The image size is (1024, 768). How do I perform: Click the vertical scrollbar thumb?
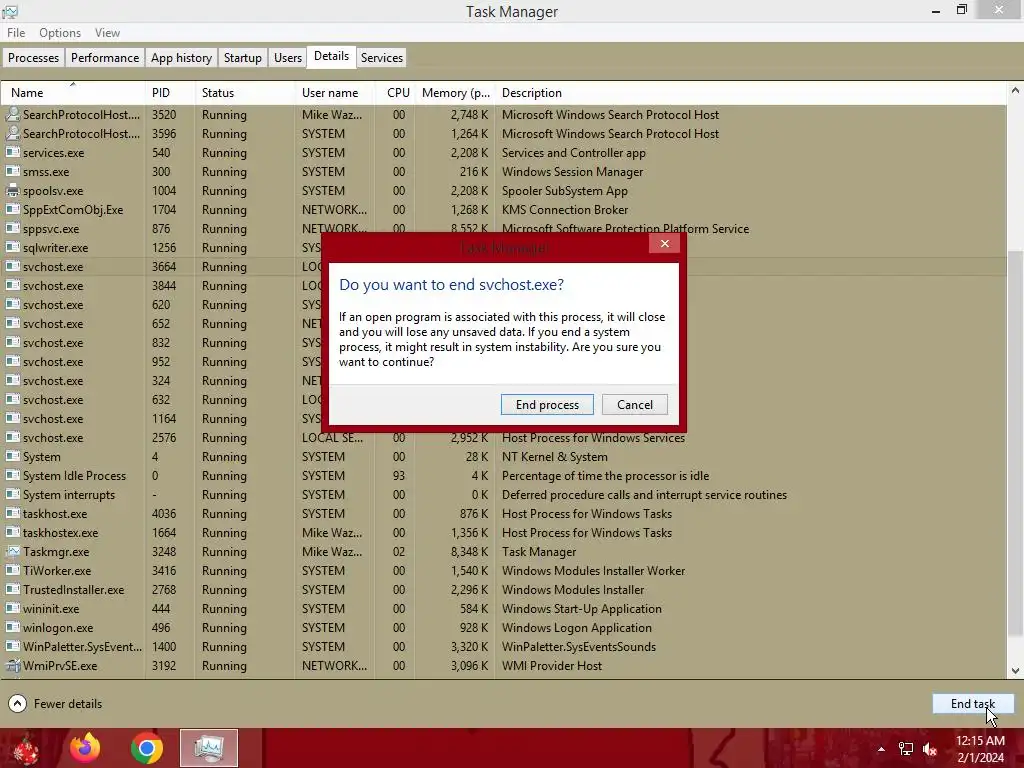[x=1015, y=442]
